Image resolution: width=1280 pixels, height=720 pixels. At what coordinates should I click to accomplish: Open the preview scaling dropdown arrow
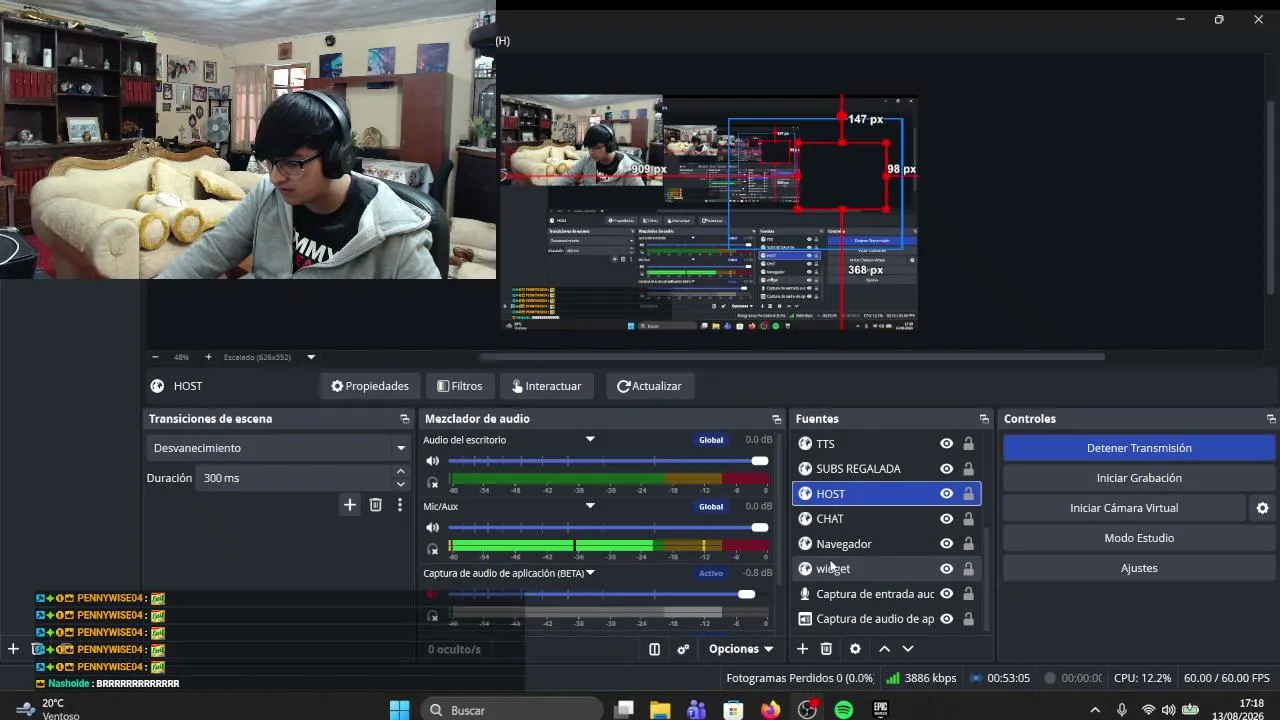[311, 357]
